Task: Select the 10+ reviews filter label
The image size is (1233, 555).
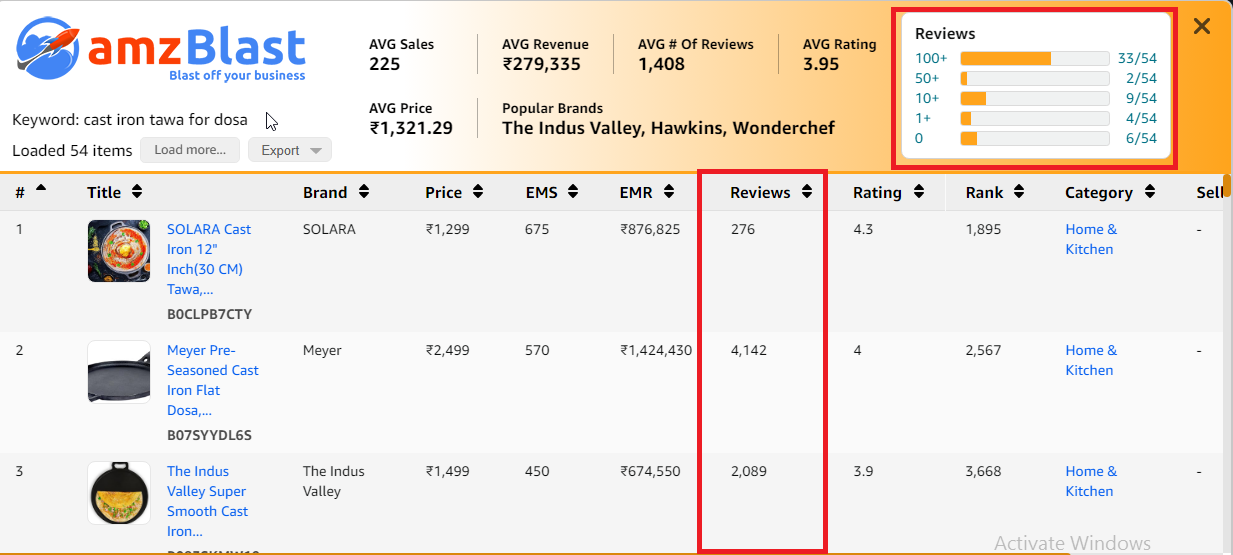Action: [x=926, y=98]
